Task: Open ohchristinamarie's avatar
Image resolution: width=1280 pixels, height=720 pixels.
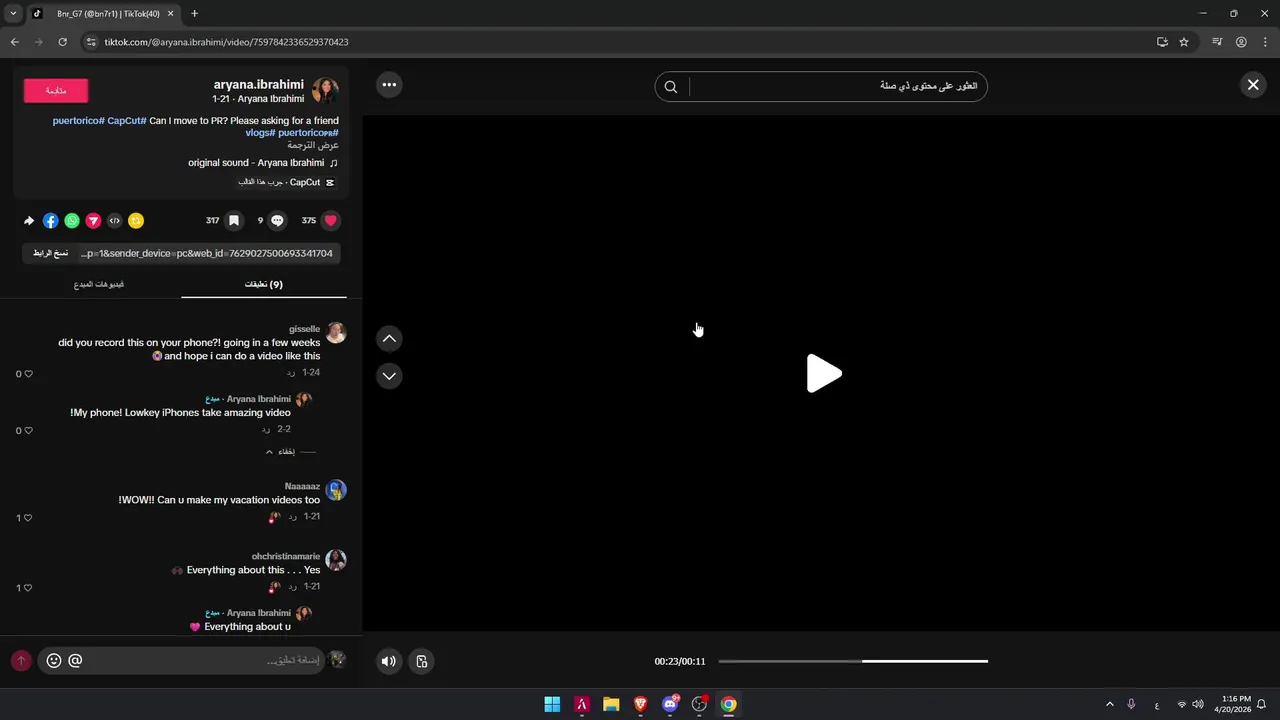Action: pyautogui.click(x=336, y=560)
